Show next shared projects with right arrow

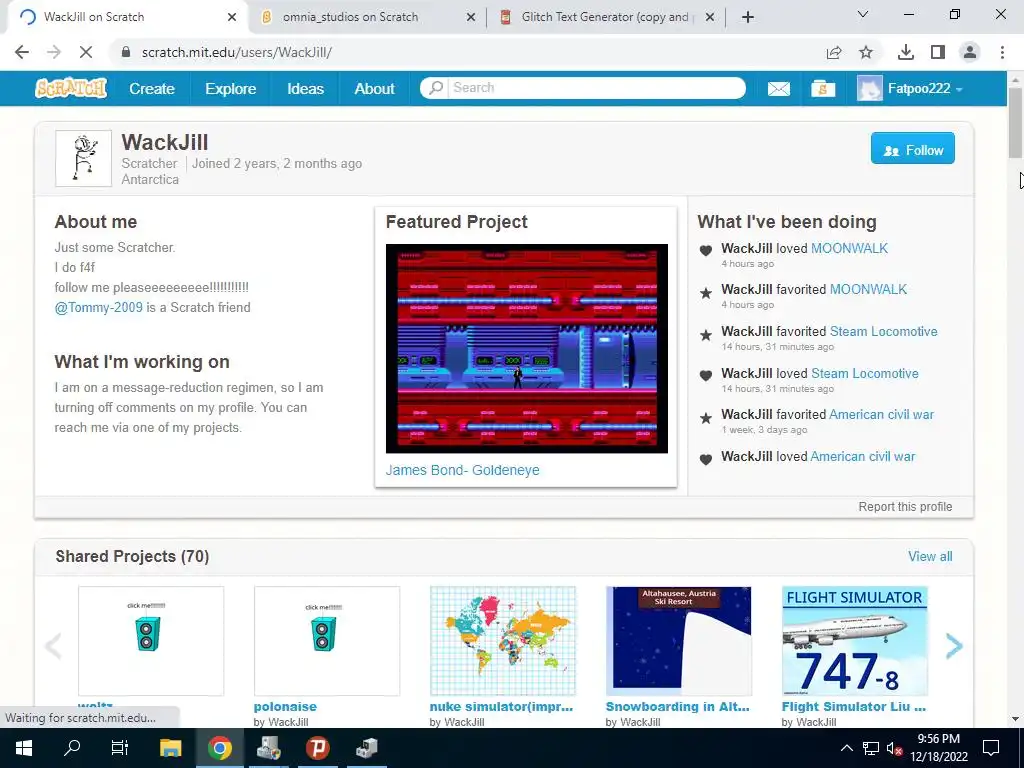click(953, 646)
